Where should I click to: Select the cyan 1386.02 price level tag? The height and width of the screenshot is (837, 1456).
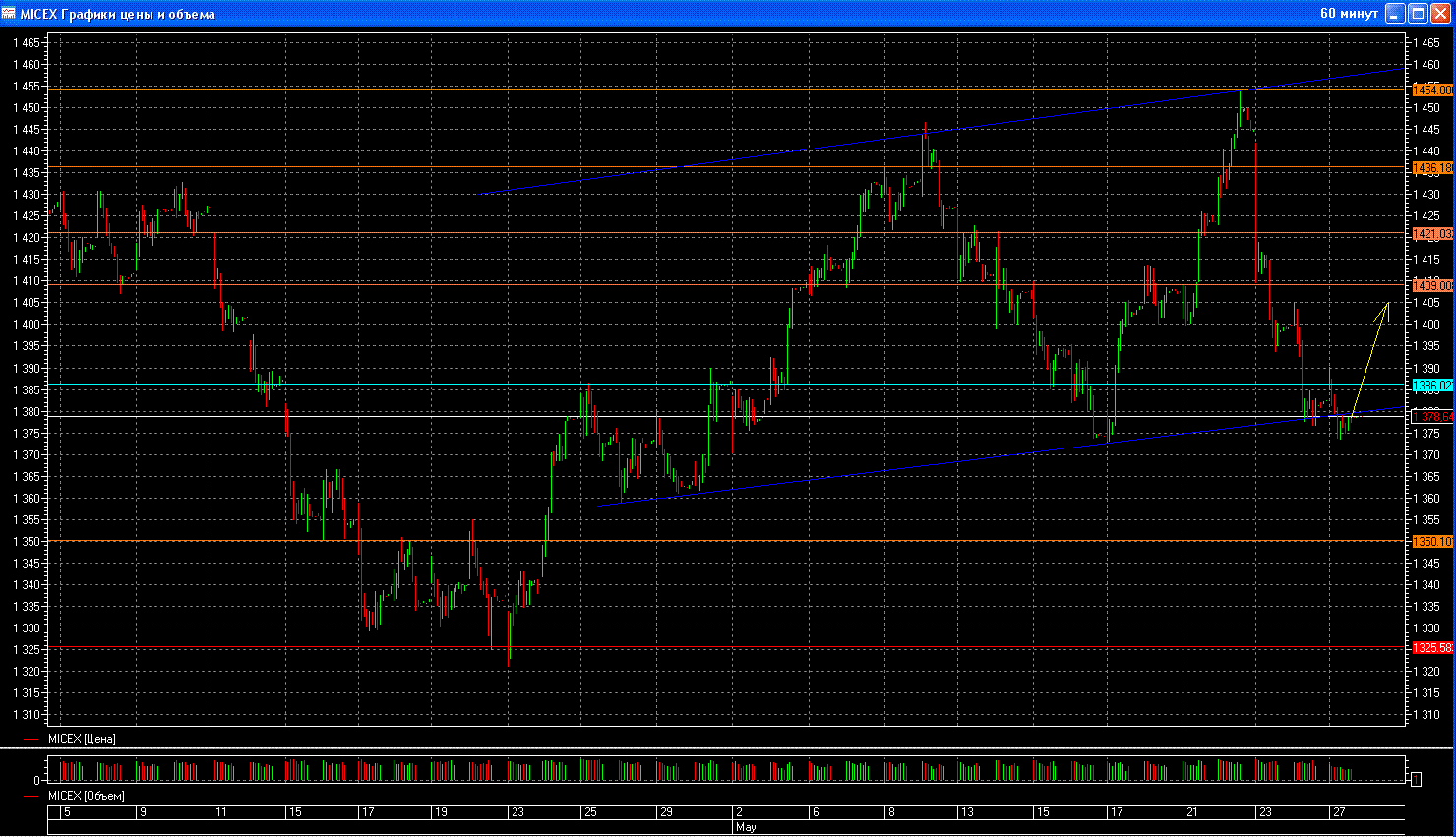(1431, 385)
